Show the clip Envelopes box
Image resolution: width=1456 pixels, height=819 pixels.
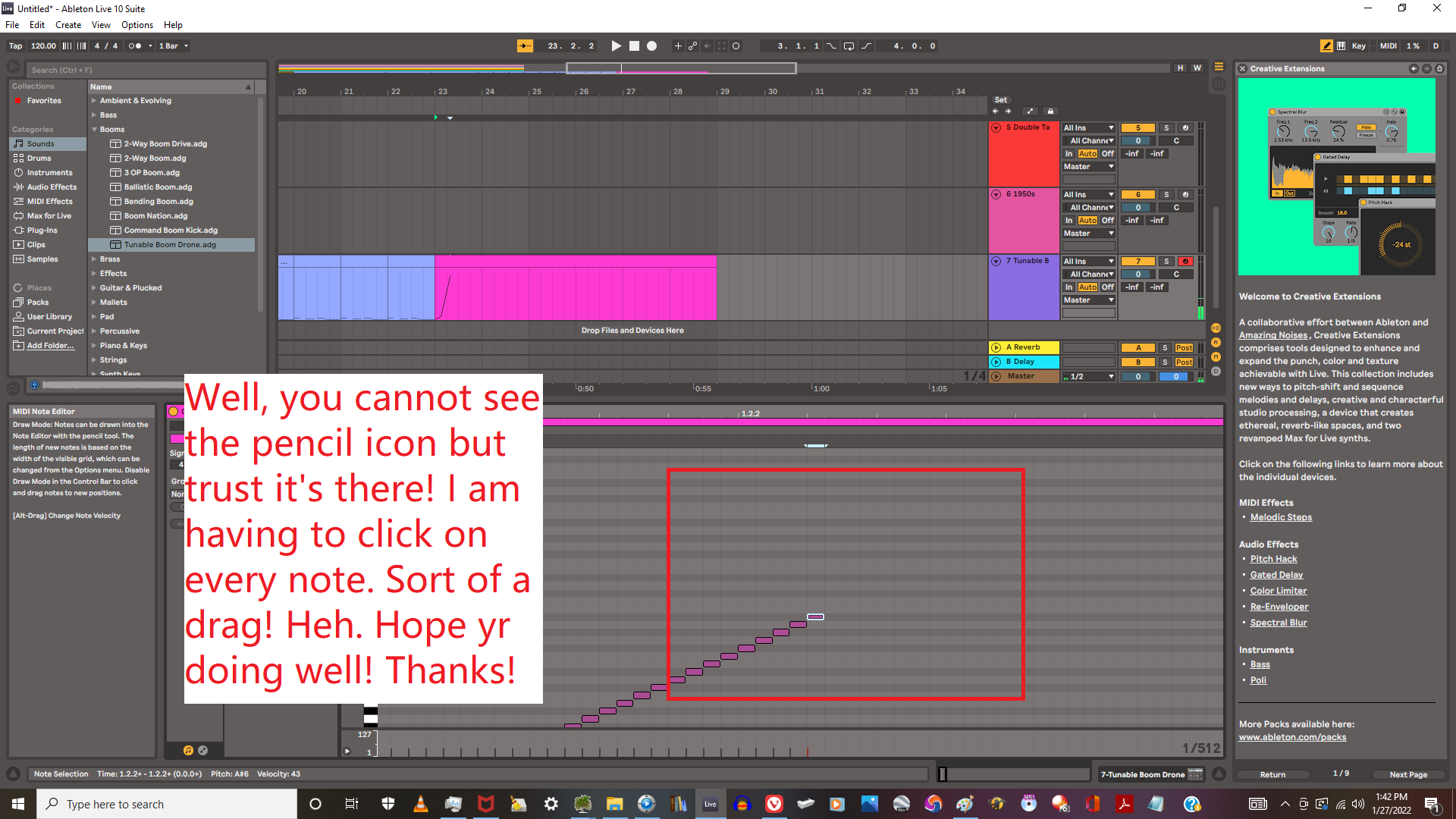pos(202,751)
